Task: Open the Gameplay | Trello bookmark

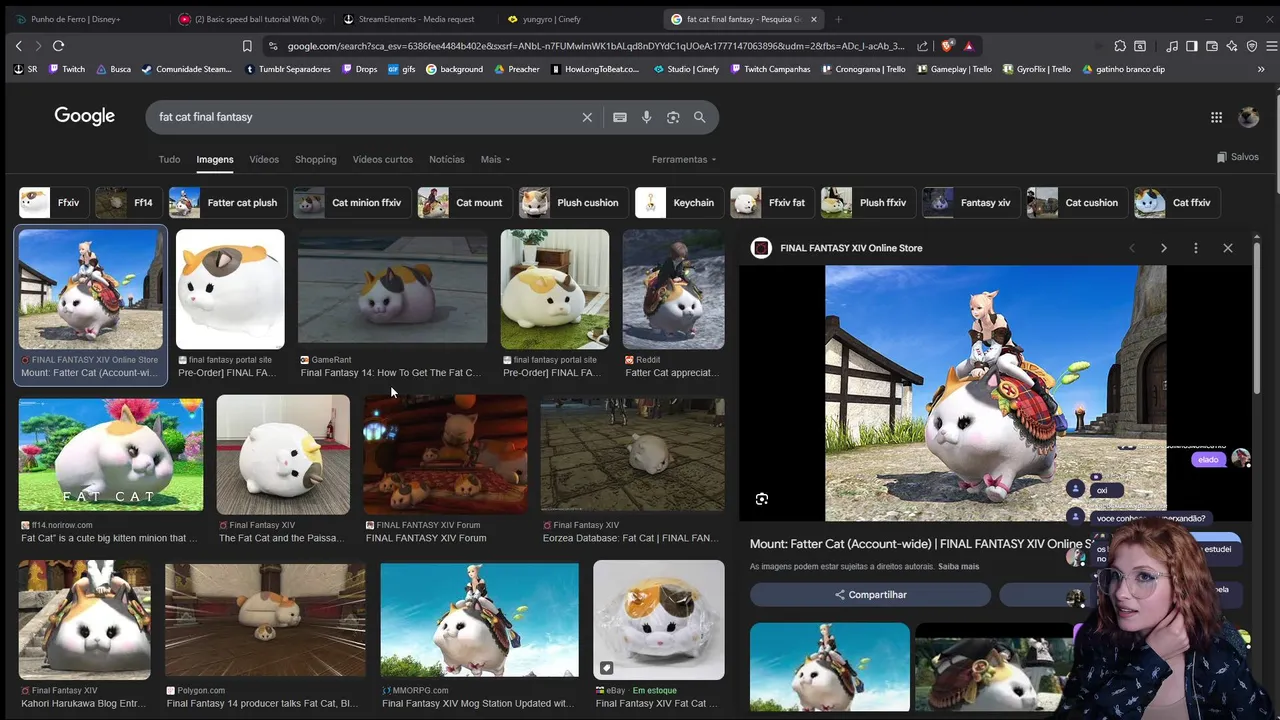Action: point(954,69)
